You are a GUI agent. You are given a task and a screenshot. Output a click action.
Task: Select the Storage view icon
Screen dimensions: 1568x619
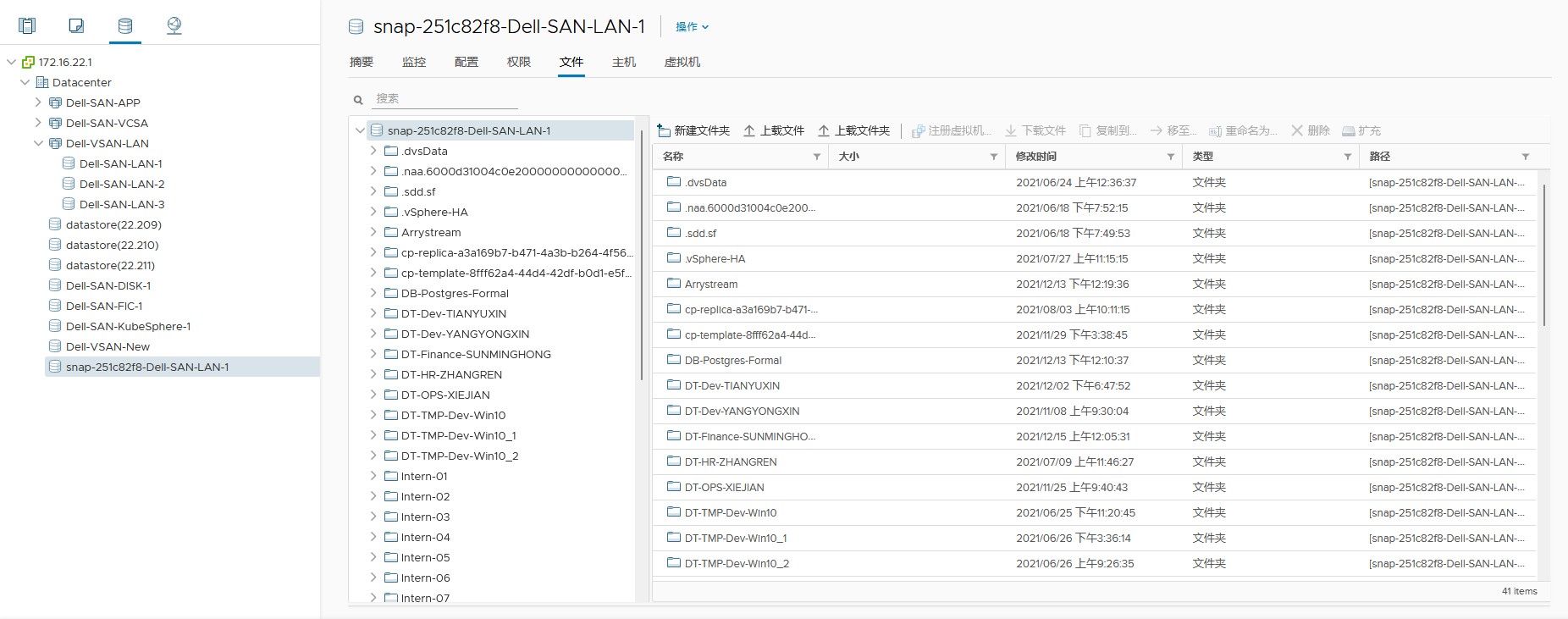[x=125, y=25]
